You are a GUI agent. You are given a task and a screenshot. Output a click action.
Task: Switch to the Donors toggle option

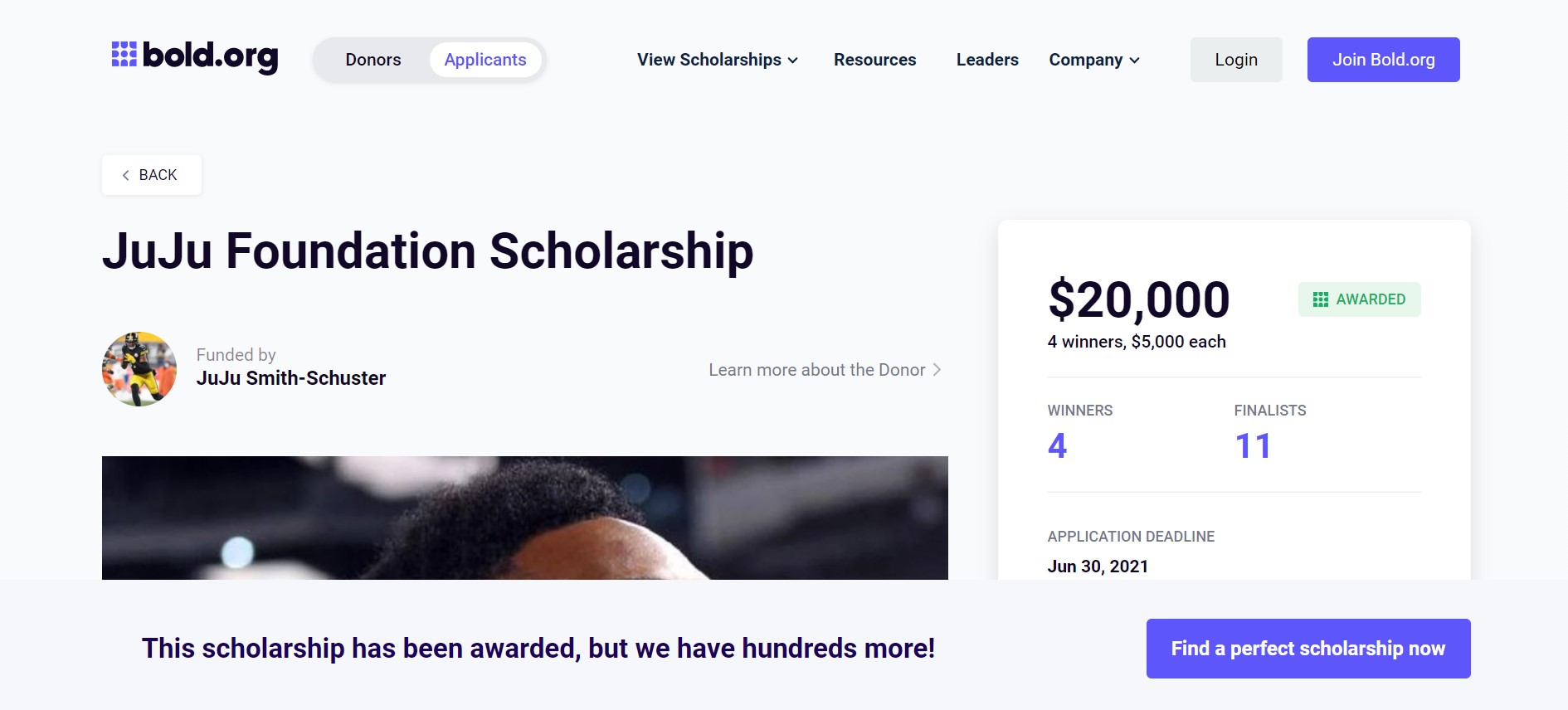(373, 60)
